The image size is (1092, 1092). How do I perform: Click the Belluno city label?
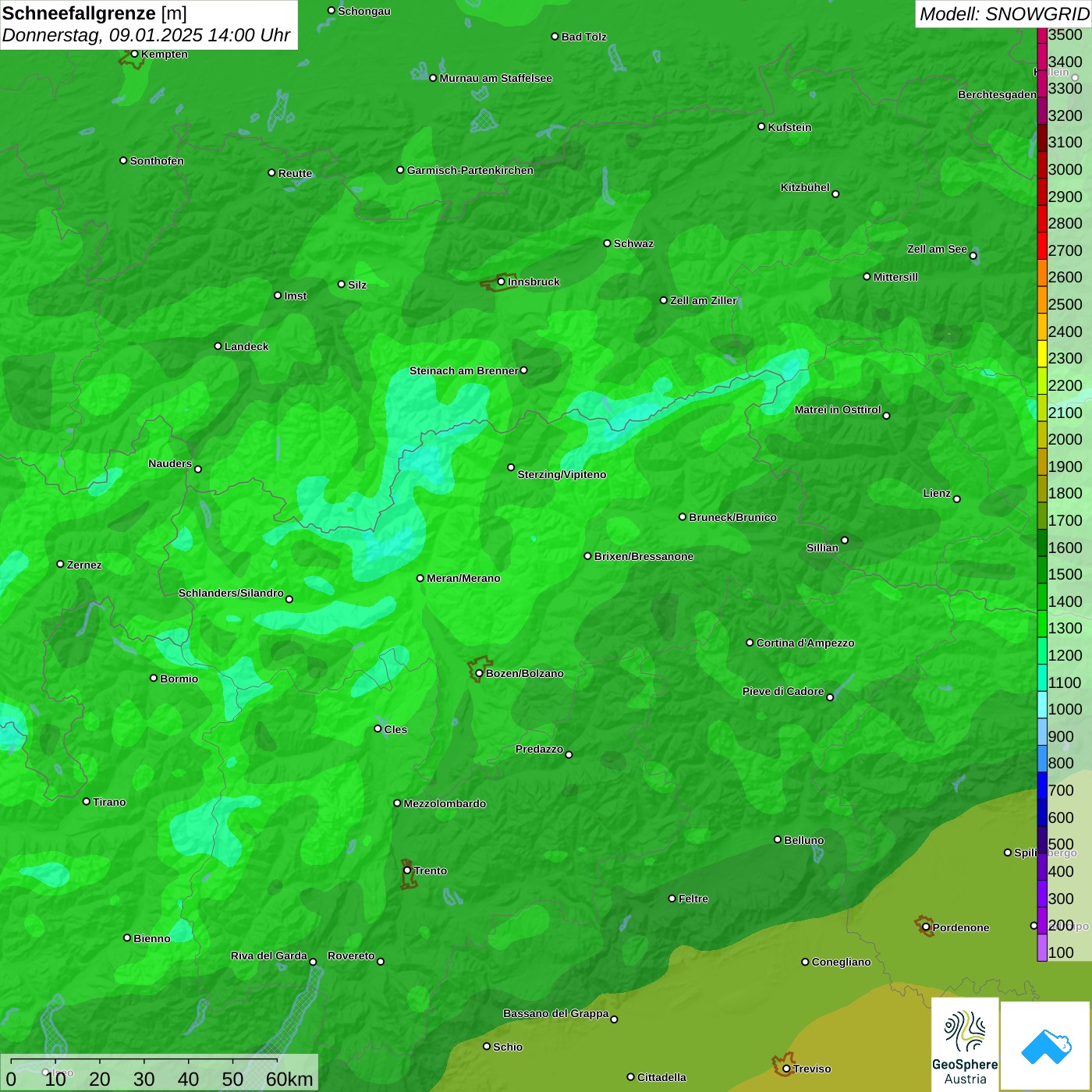tap(804, 840)
